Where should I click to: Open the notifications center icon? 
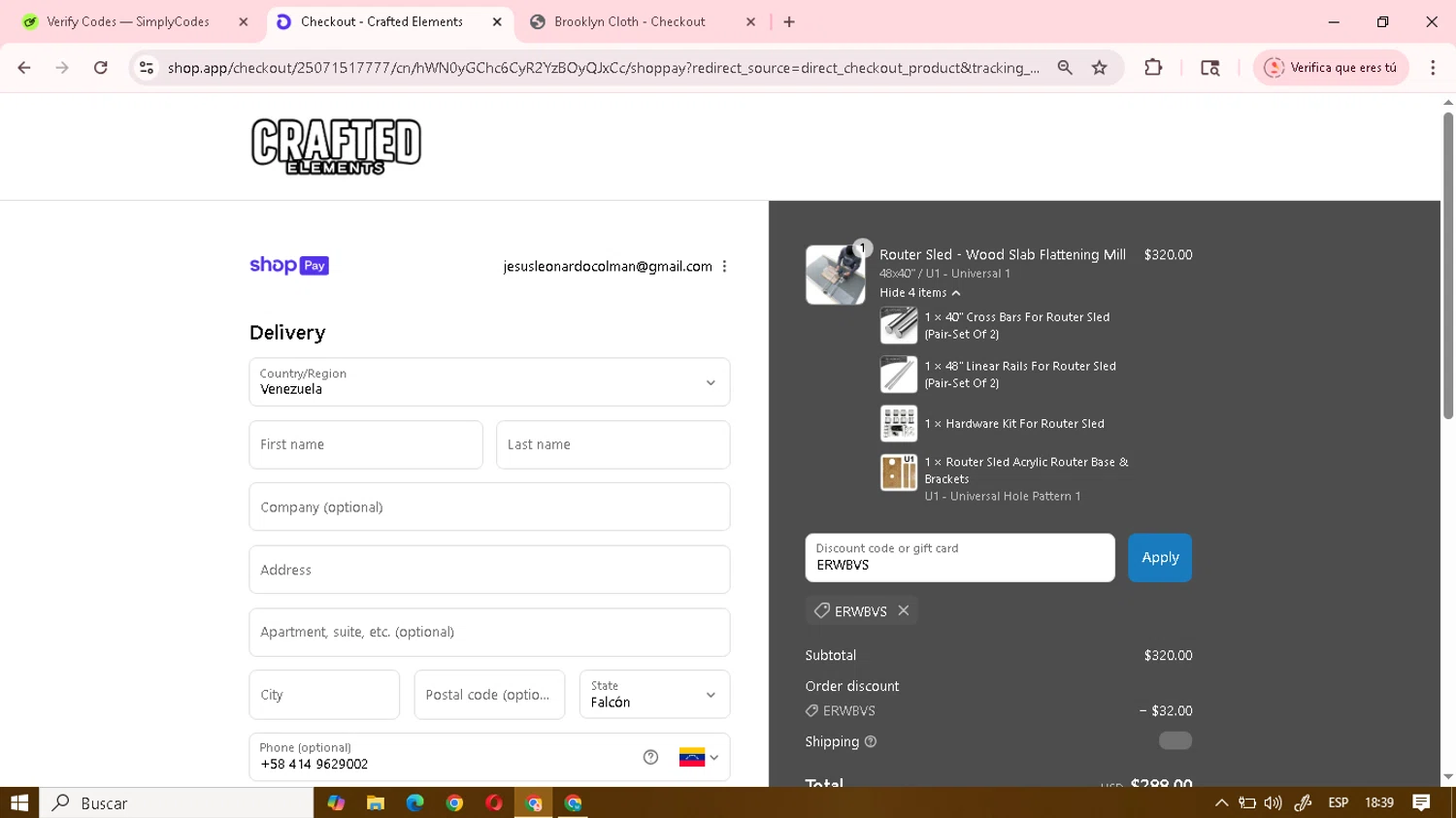(1421, 802)
